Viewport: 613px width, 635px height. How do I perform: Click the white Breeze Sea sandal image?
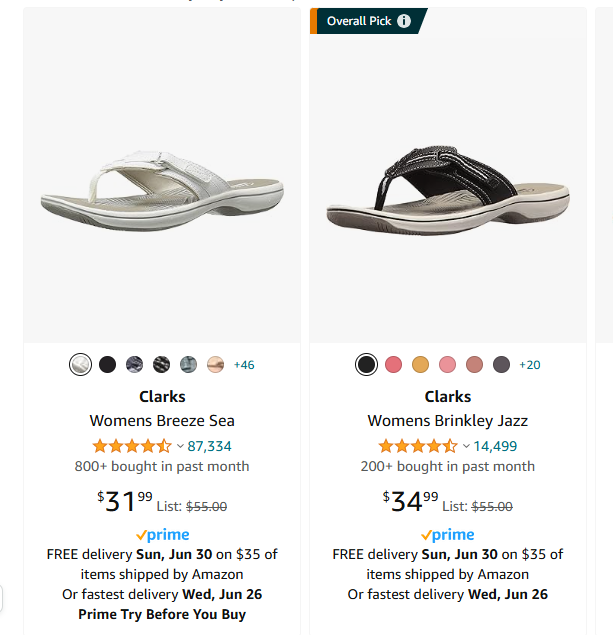(162, 191)
